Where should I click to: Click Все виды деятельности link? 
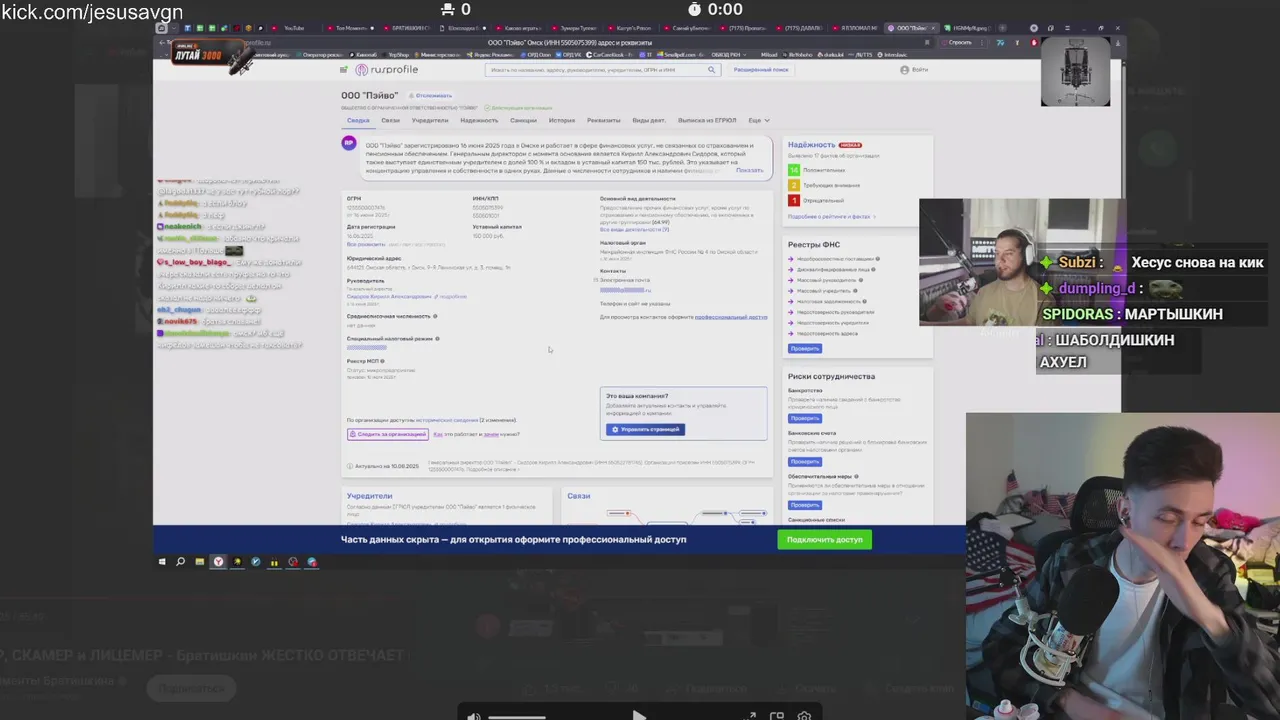pyautogui.click(x=634, y=229)
